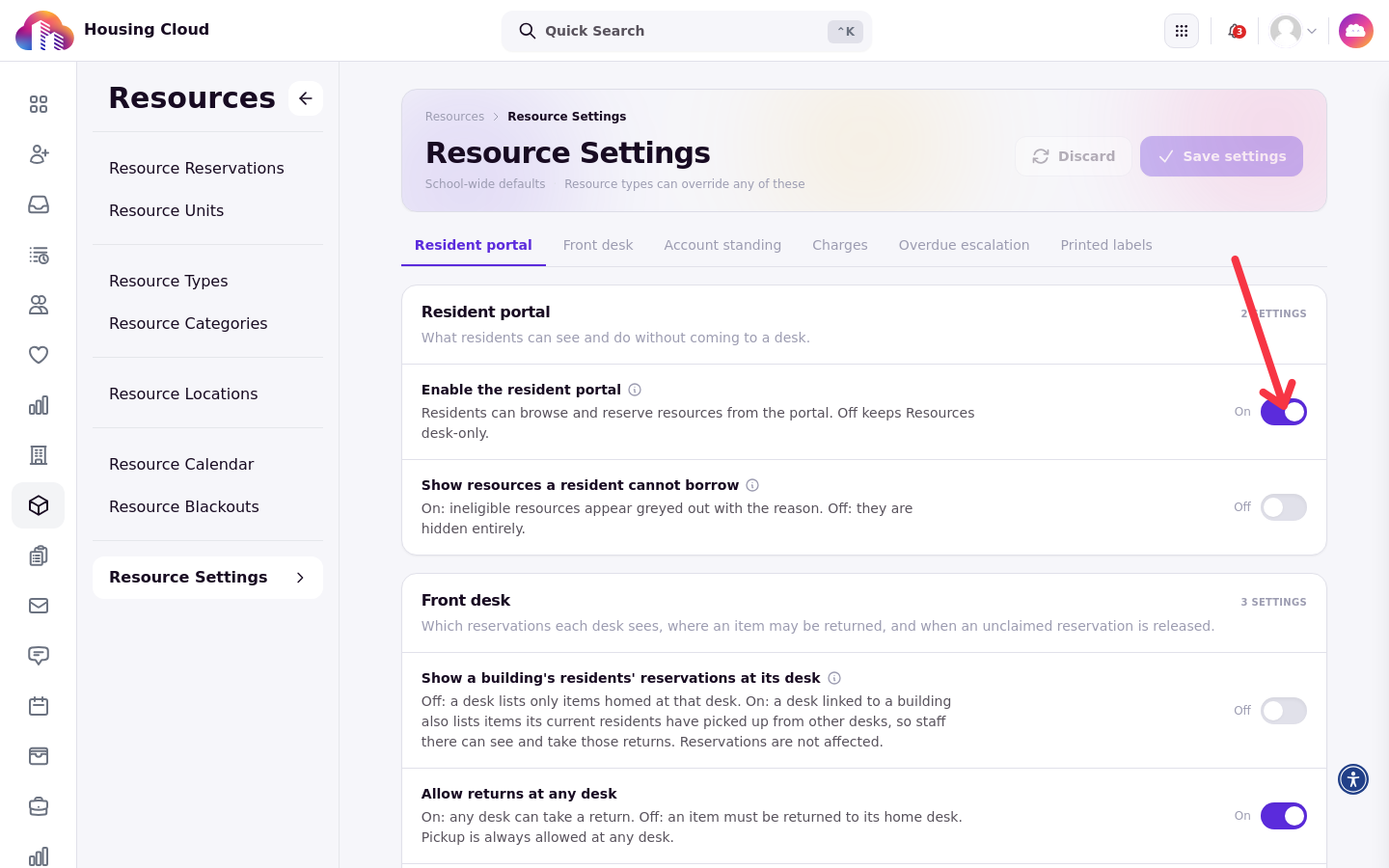
Task: Click the Resources breadcrumb link
Action: pos(454,117)
